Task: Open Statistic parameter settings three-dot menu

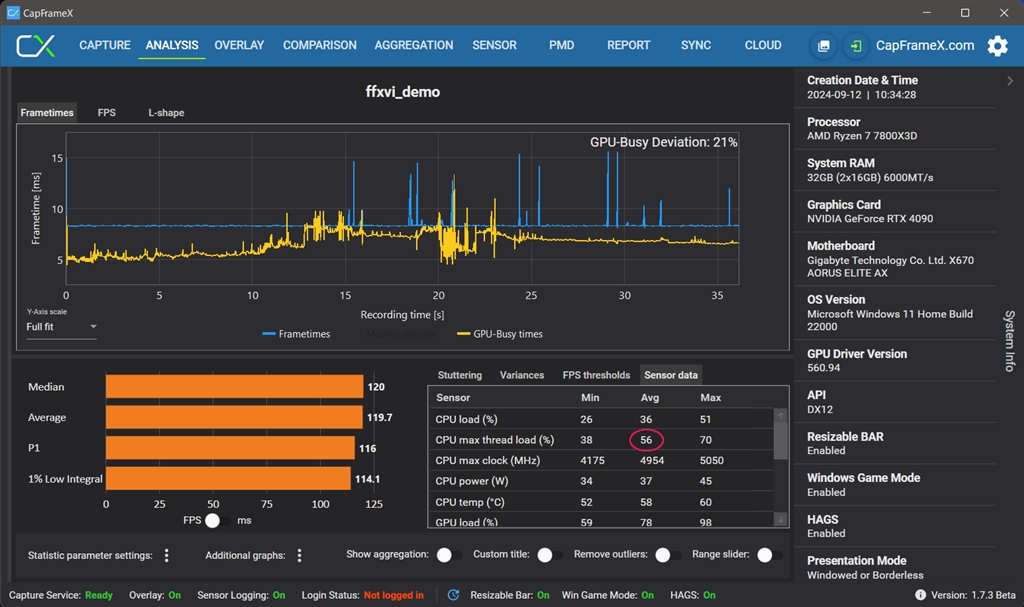Action: pyautogui.click(x=167, y=555)
